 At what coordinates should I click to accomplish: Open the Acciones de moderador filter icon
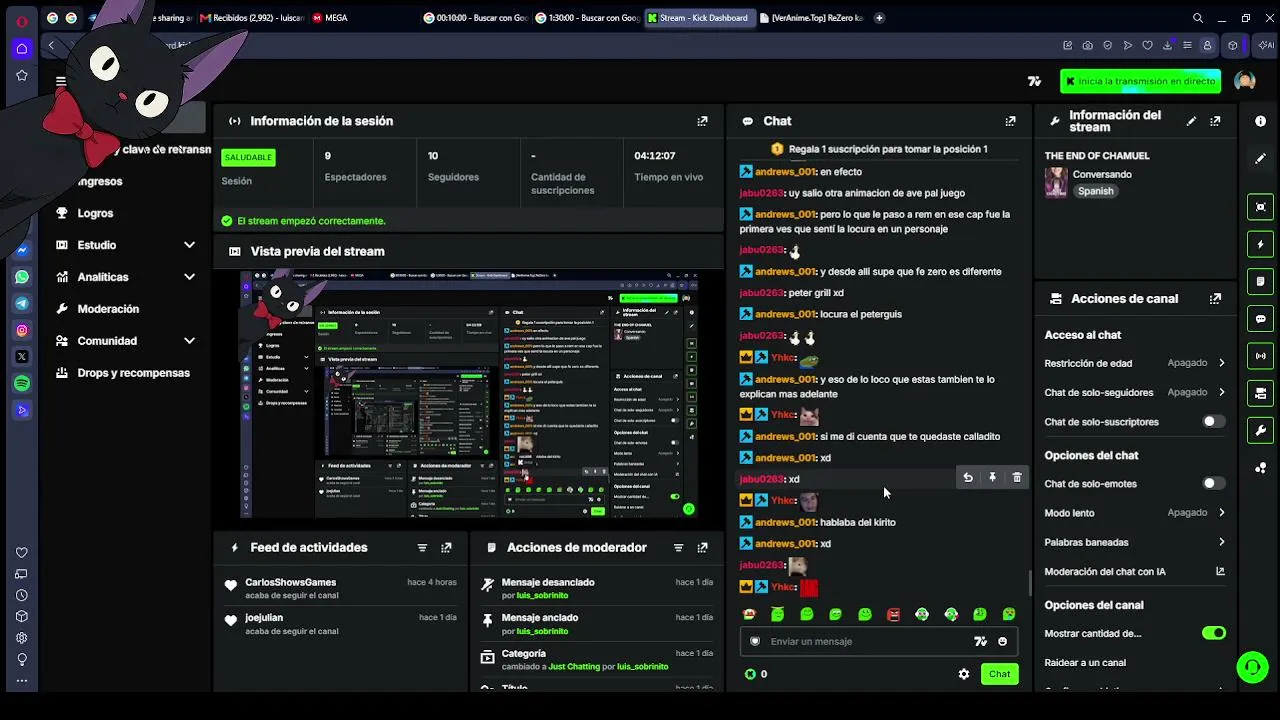click(x=678, y=548)
